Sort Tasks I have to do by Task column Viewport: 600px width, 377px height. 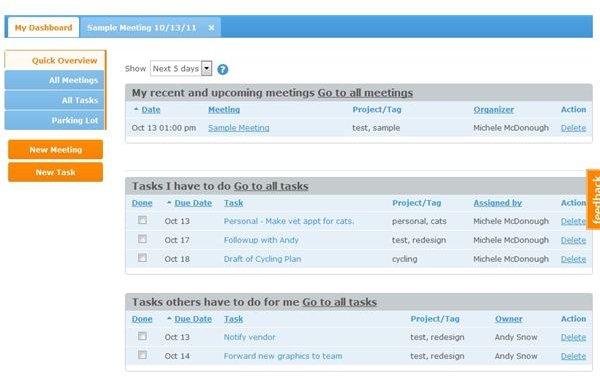click(233, 203)
